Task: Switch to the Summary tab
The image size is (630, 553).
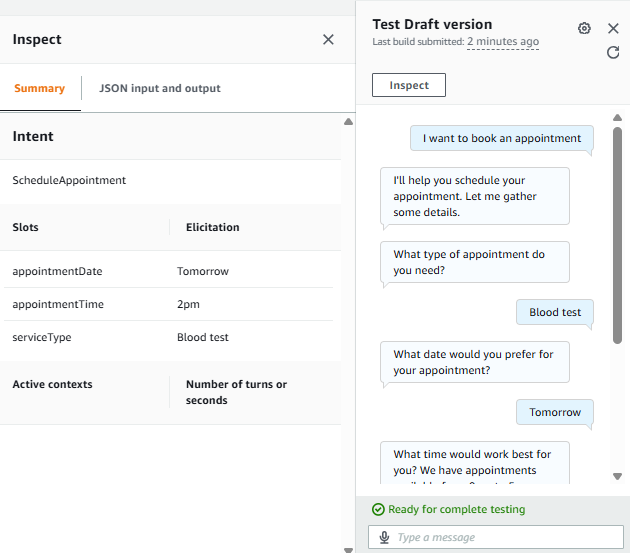Action: point(39,88)
